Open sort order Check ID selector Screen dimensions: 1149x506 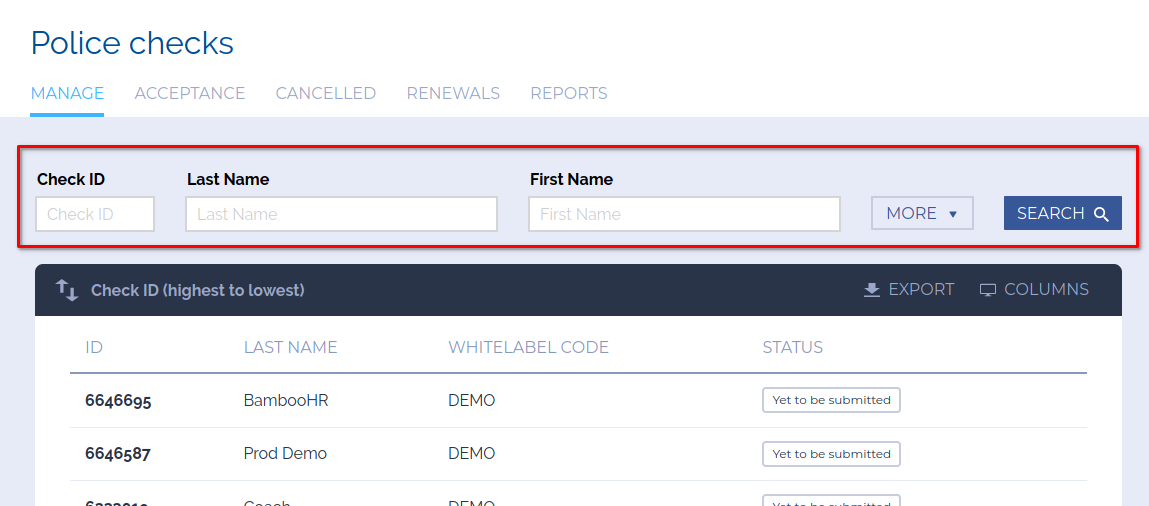[x=197, y=290]
